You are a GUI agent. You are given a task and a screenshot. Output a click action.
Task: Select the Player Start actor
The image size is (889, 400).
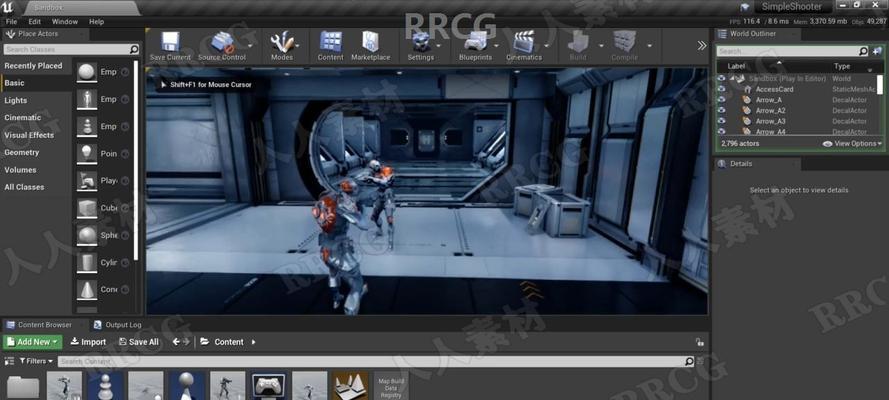(x=87, y=181)
